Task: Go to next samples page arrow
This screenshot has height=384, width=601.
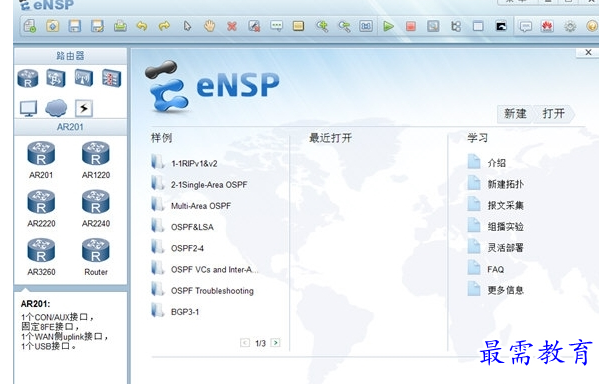Action: pos(275,343)
